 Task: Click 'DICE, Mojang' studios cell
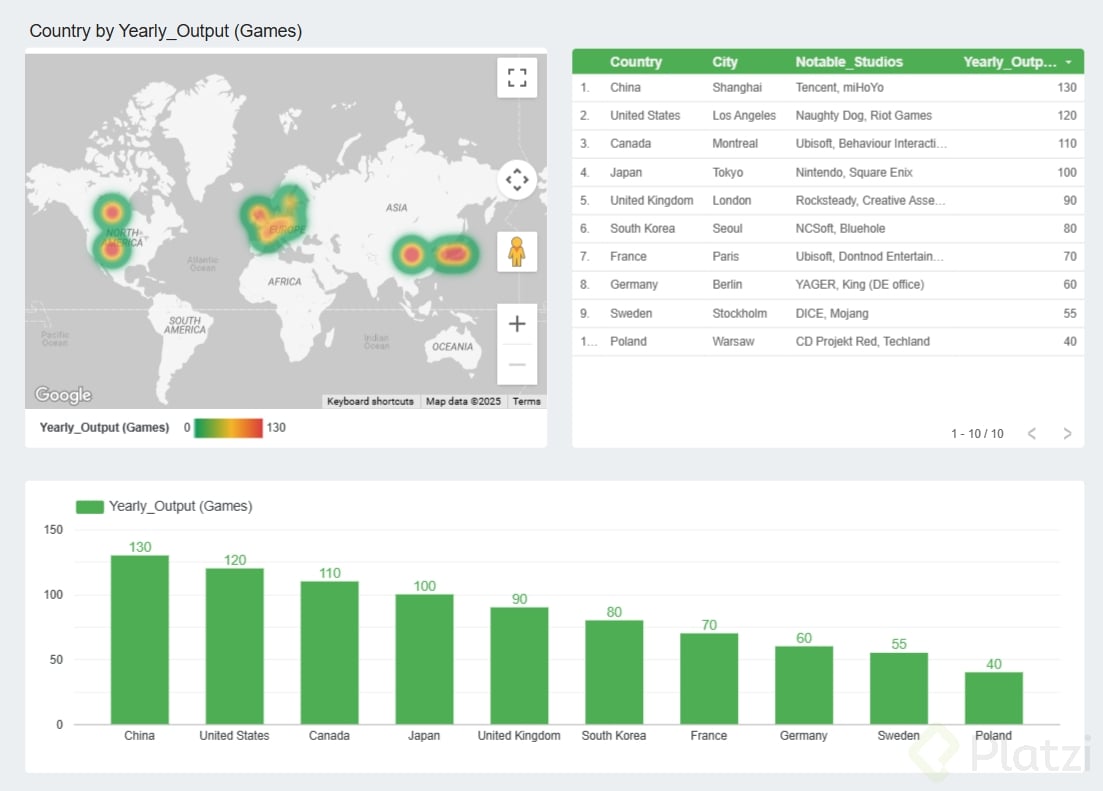point(832,314)
